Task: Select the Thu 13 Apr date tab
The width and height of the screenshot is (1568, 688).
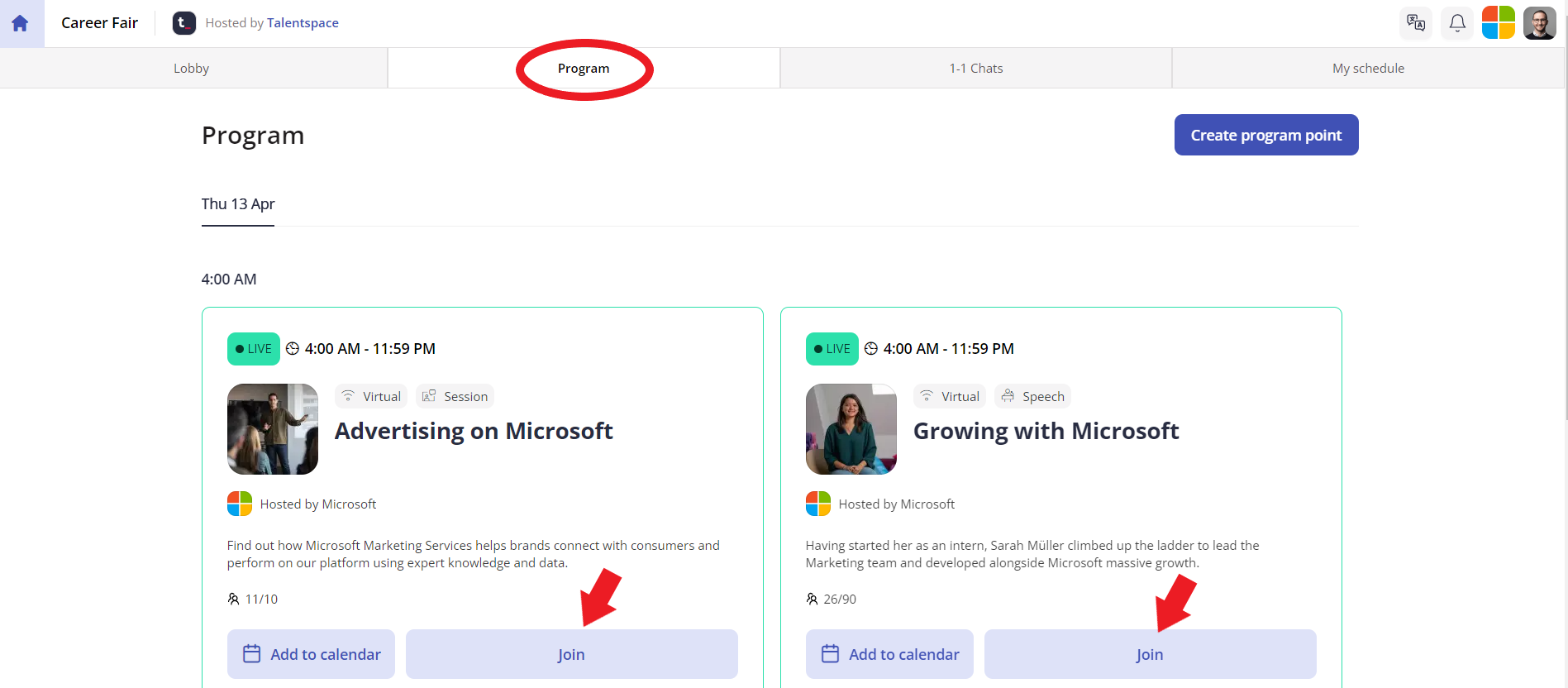Action: click(238, 204)
